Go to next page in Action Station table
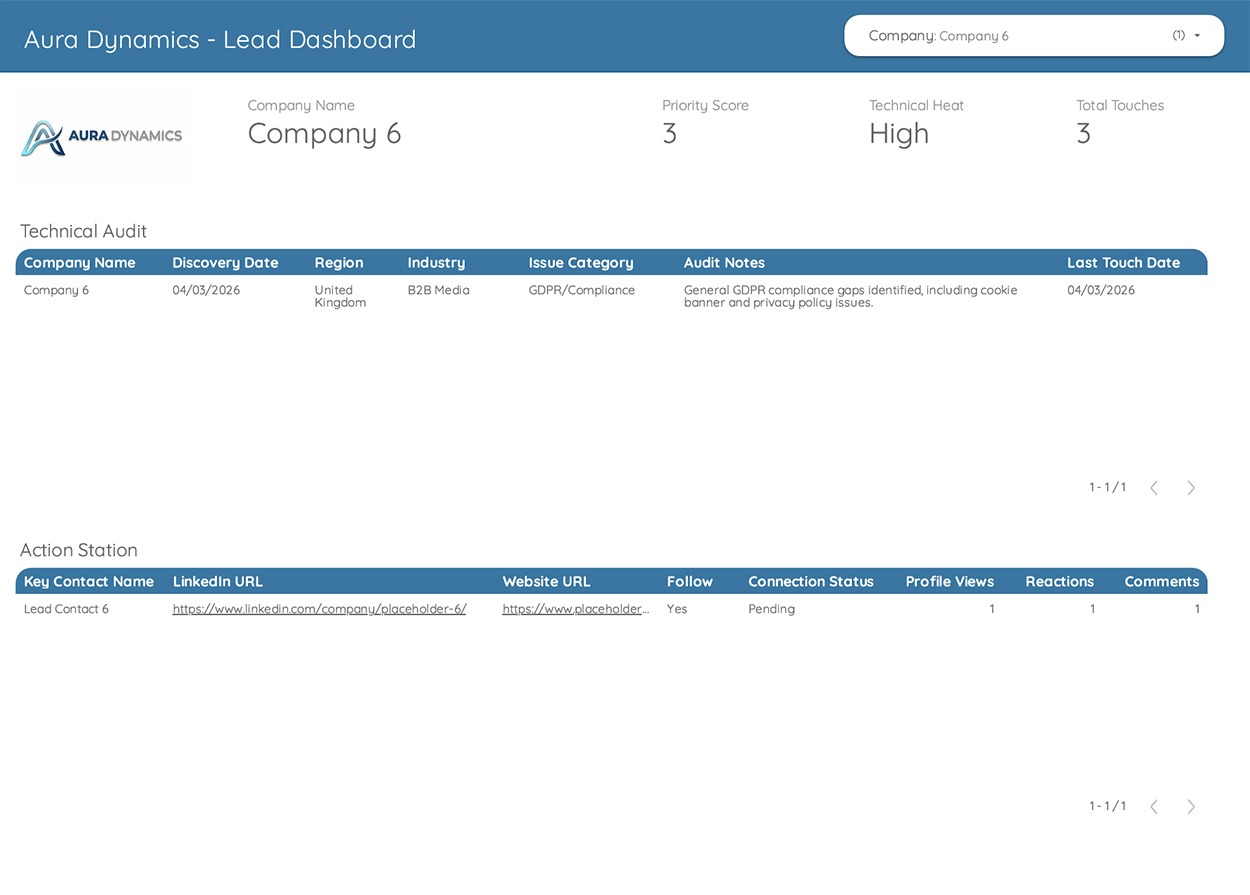The height and width of the screenshot is (895, 1250). coord(1190,807)
